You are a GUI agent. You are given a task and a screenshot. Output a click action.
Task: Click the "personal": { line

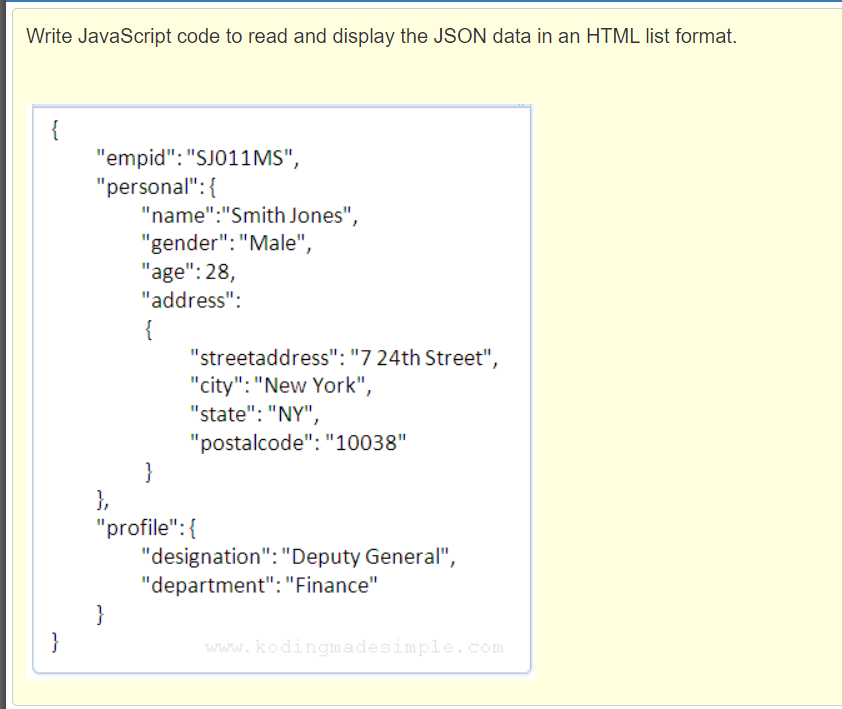coord(156,187)
